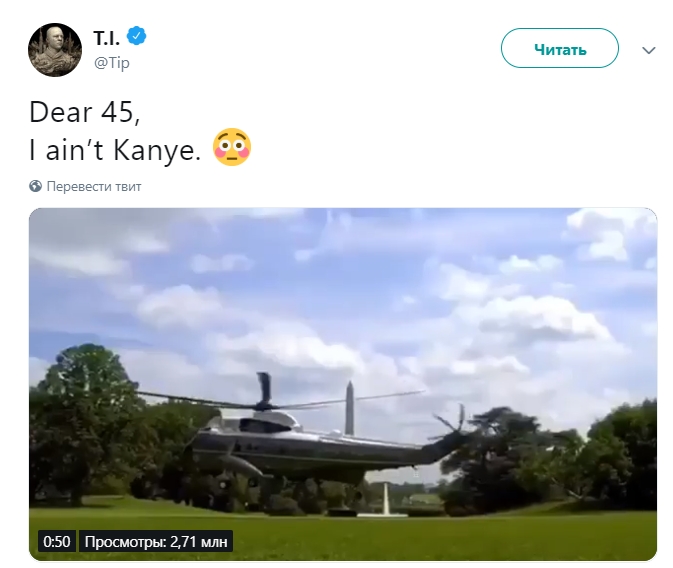Screen dimensions: 673x568
Task: Click the T.I. display name
Action: (106, 38)
